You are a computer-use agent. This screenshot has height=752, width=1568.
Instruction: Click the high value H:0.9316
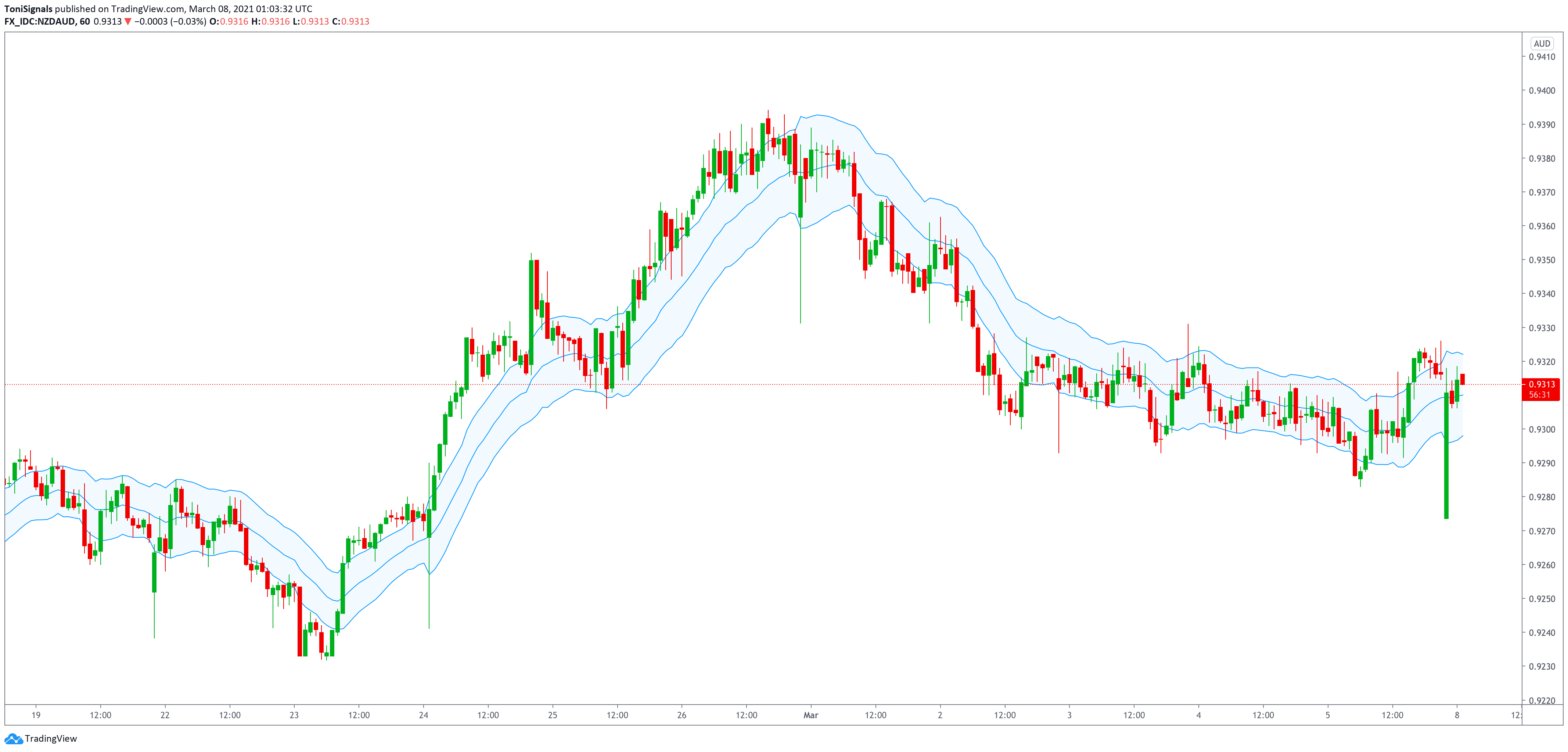point(270,21)
